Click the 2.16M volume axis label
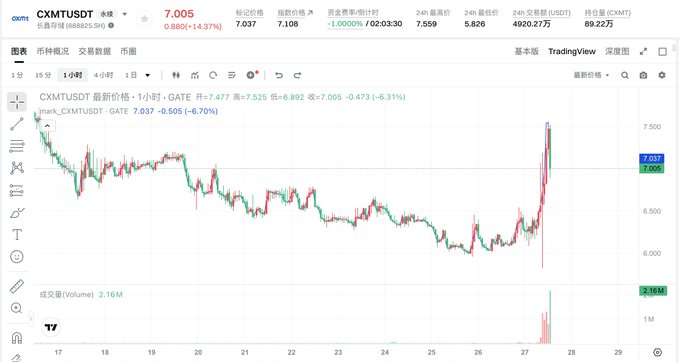 tap(653, 290)
